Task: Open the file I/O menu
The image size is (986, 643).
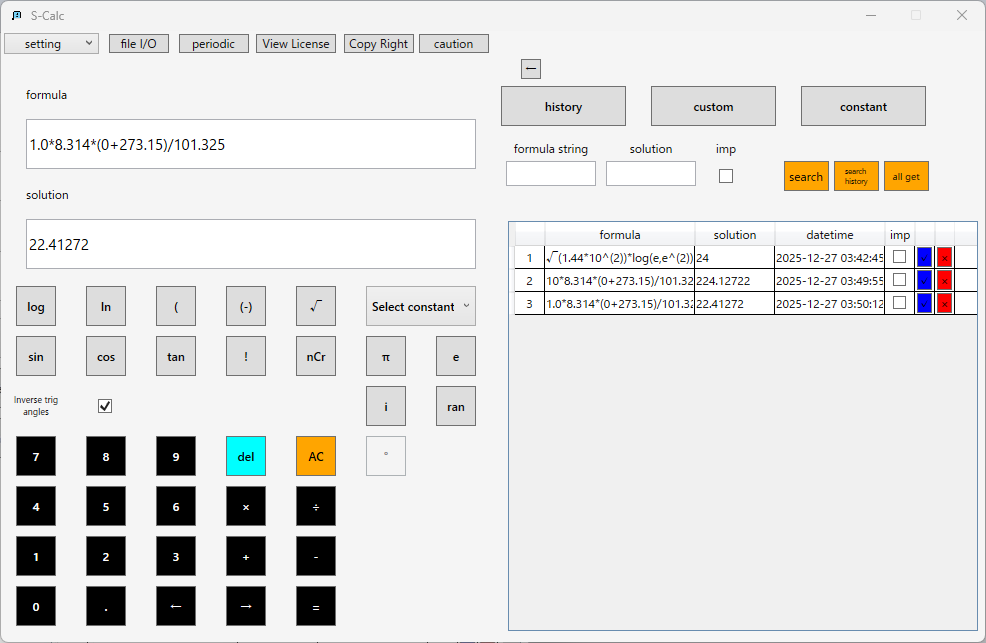Action: (x=139, y=43)
